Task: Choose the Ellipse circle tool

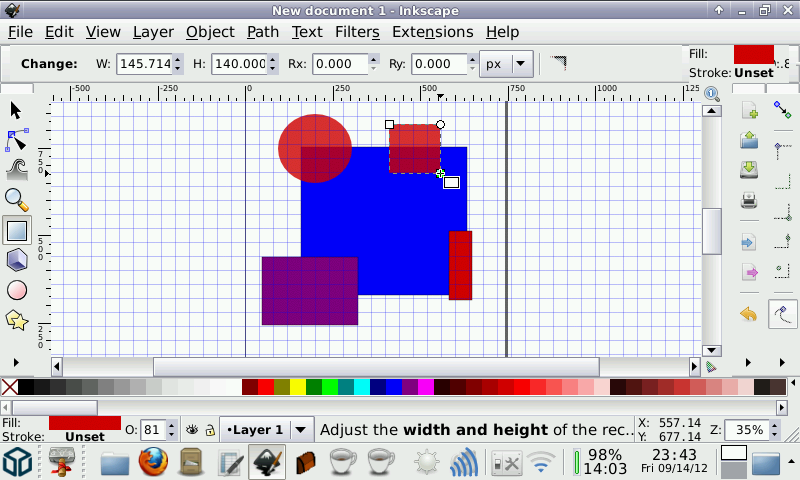Action: pos(16,290)
